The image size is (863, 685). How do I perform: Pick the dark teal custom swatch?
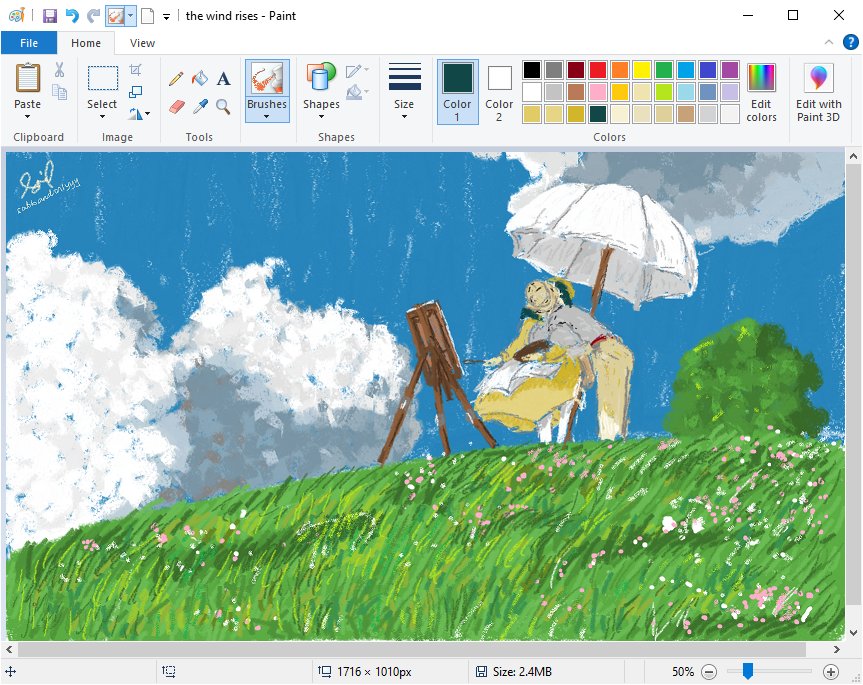pyautogui.click(x=598, y=114)
